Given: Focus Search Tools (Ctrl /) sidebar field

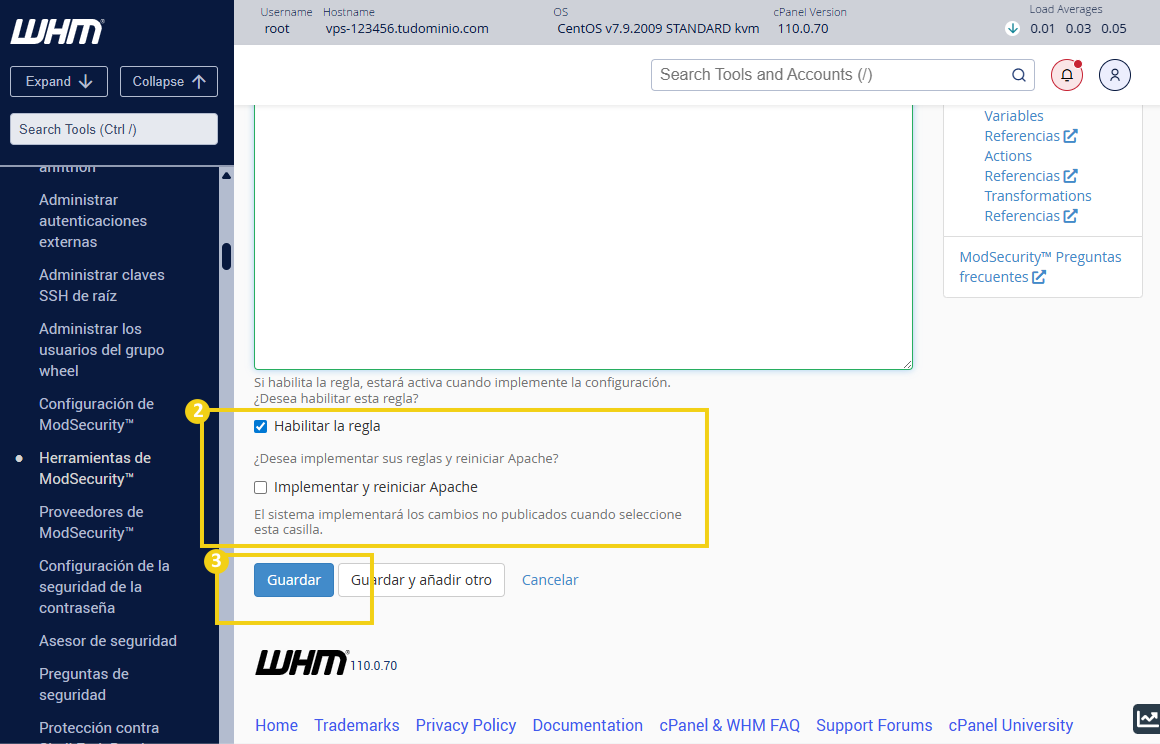Looking at the screenshot, I should coord(114,129).
